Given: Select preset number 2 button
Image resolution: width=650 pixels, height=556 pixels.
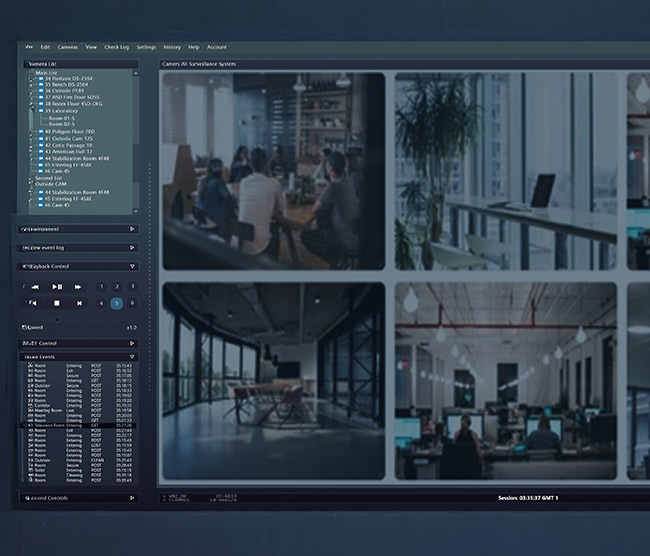Looking at the screenshot, I should pos(116,287).
